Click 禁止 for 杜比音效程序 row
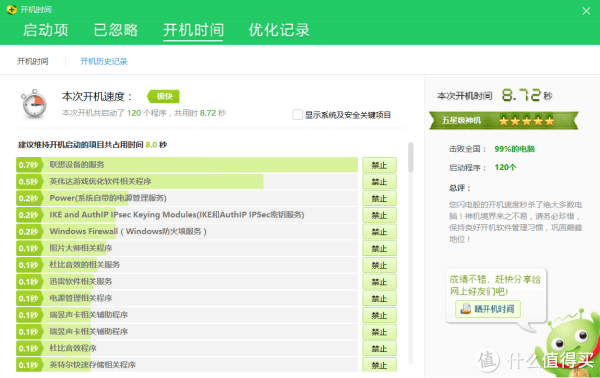The width and height of the screenshot is (600, 378). coord(379,349)
